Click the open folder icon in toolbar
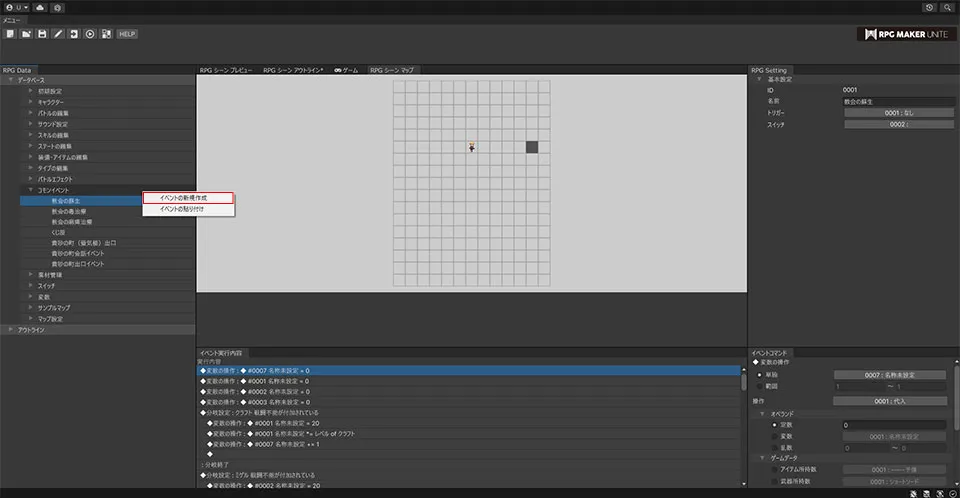 coord(25,34)
